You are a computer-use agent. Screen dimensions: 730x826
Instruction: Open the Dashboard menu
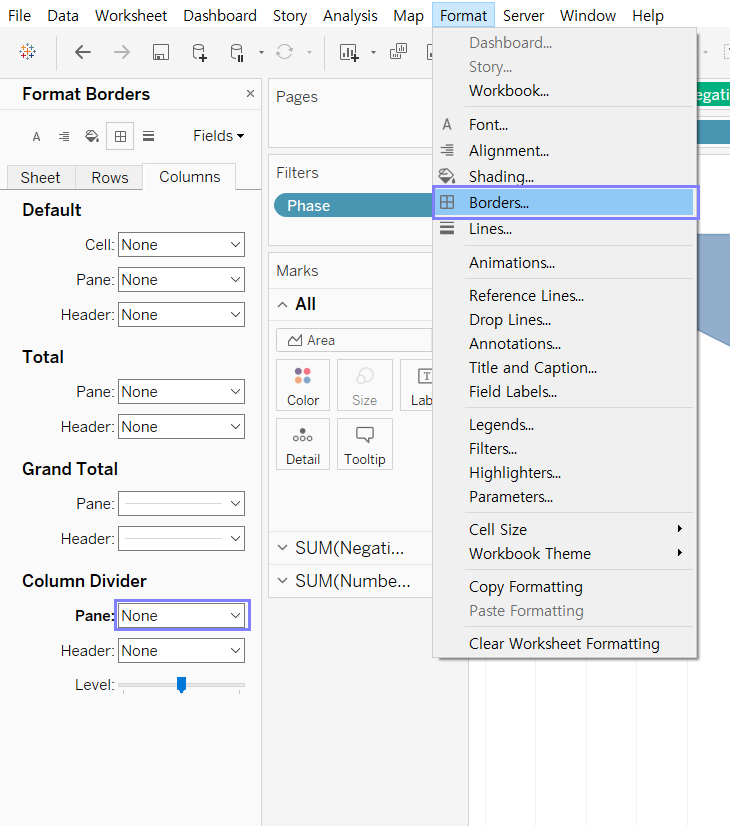[x=220, y=15]
